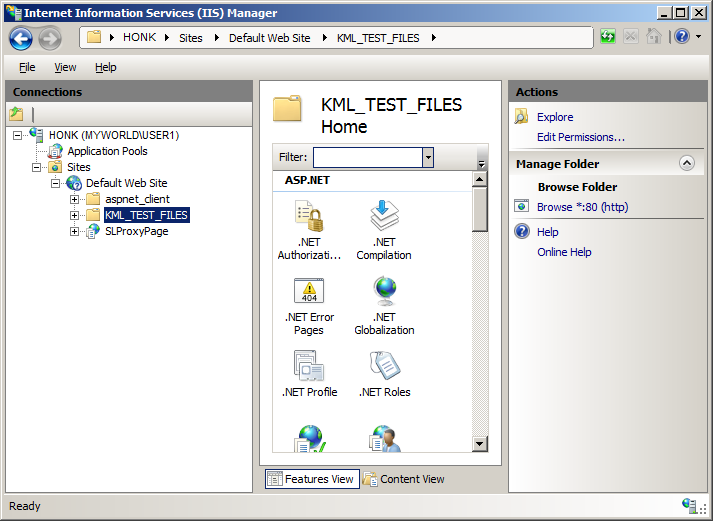Click the Help icon in Actions pane
Image resolution: width=713 pixels, height=521 pixels.
[522, 231]
